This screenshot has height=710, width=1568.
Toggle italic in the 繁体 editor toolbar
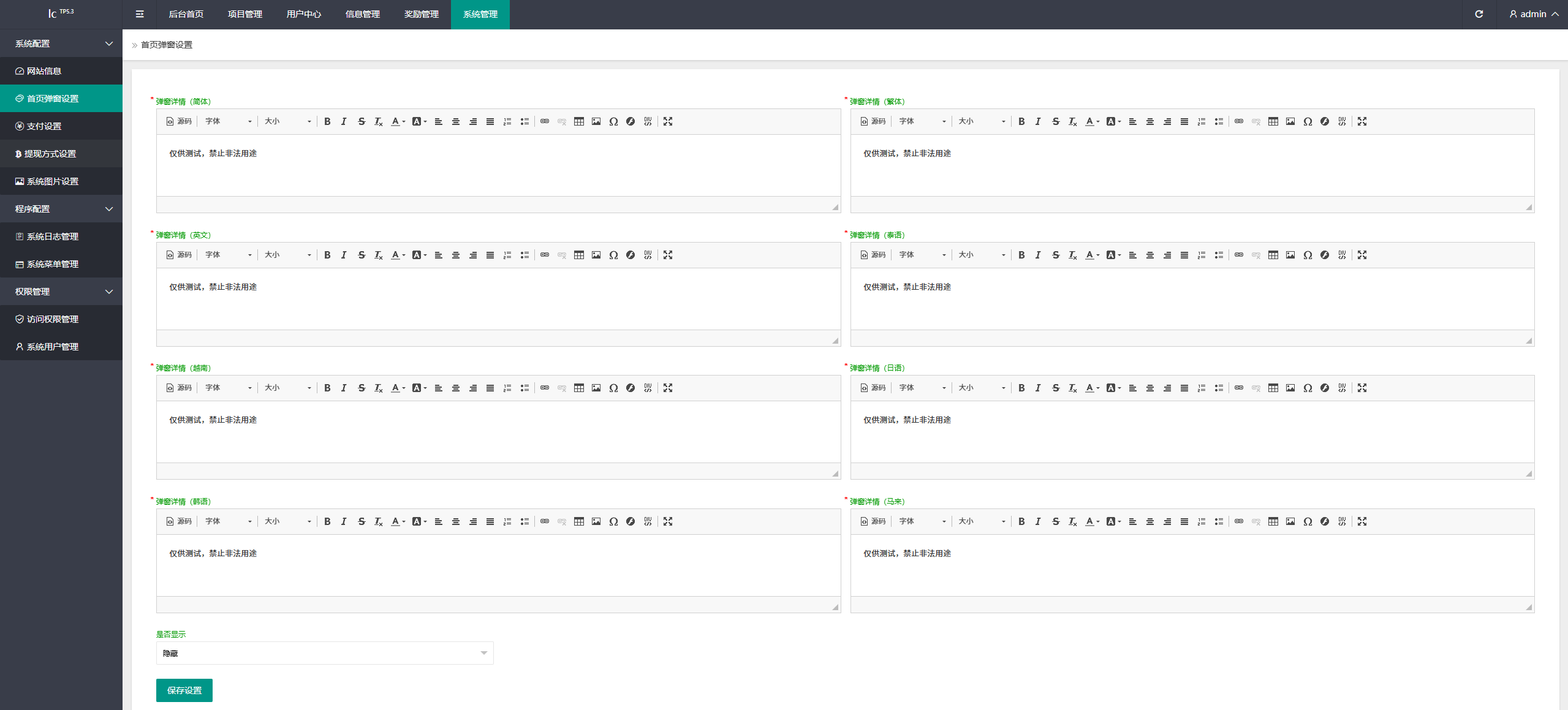pos(1038,121)
